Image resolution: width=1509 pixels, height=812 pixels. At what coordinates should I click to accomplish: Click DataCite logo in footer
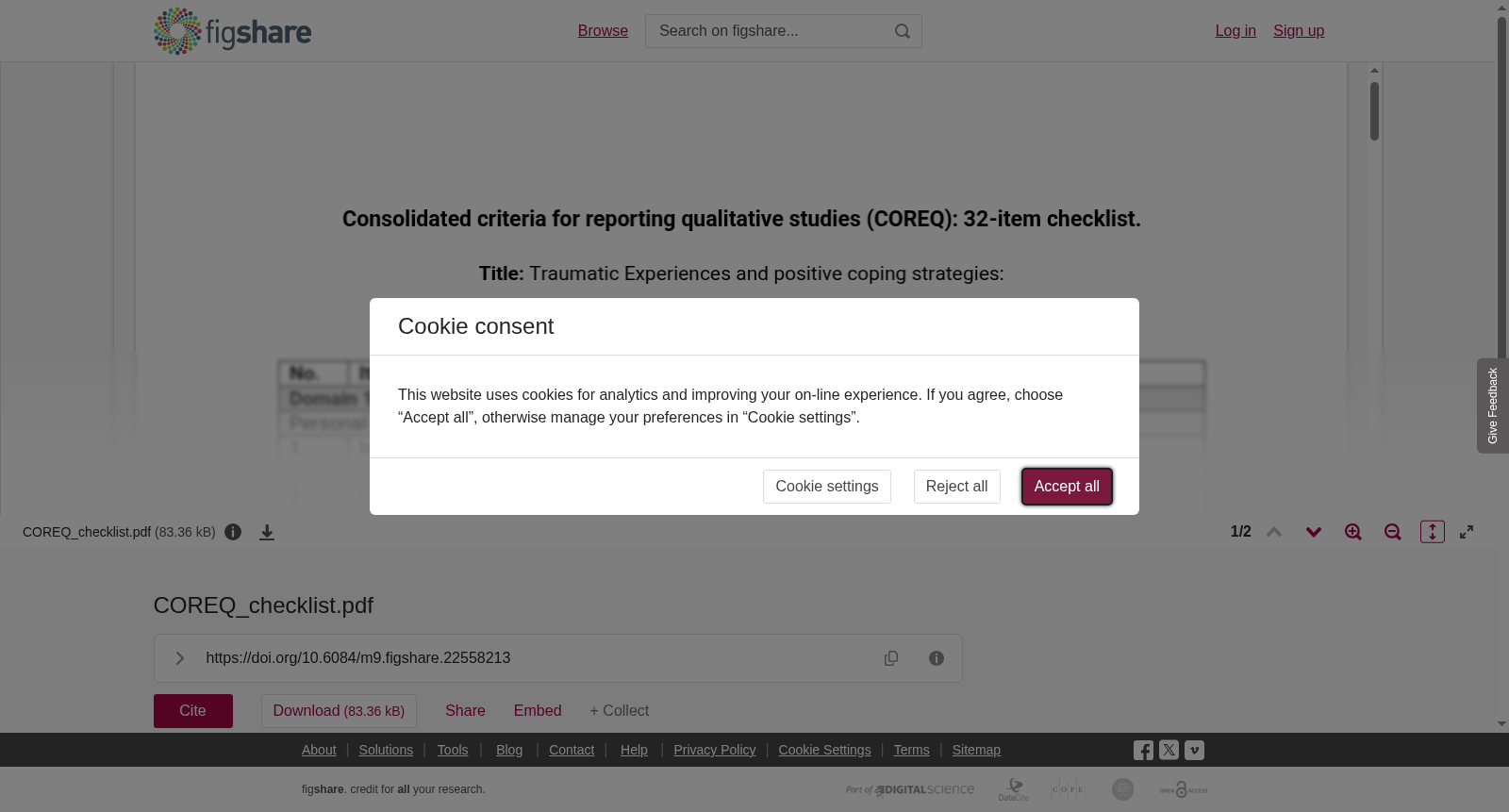coord(1014,789)
